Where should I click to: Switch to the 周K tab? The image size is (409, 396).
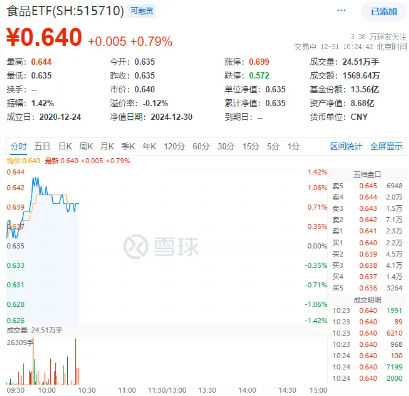pyautogui.click(x=86, y=146)
